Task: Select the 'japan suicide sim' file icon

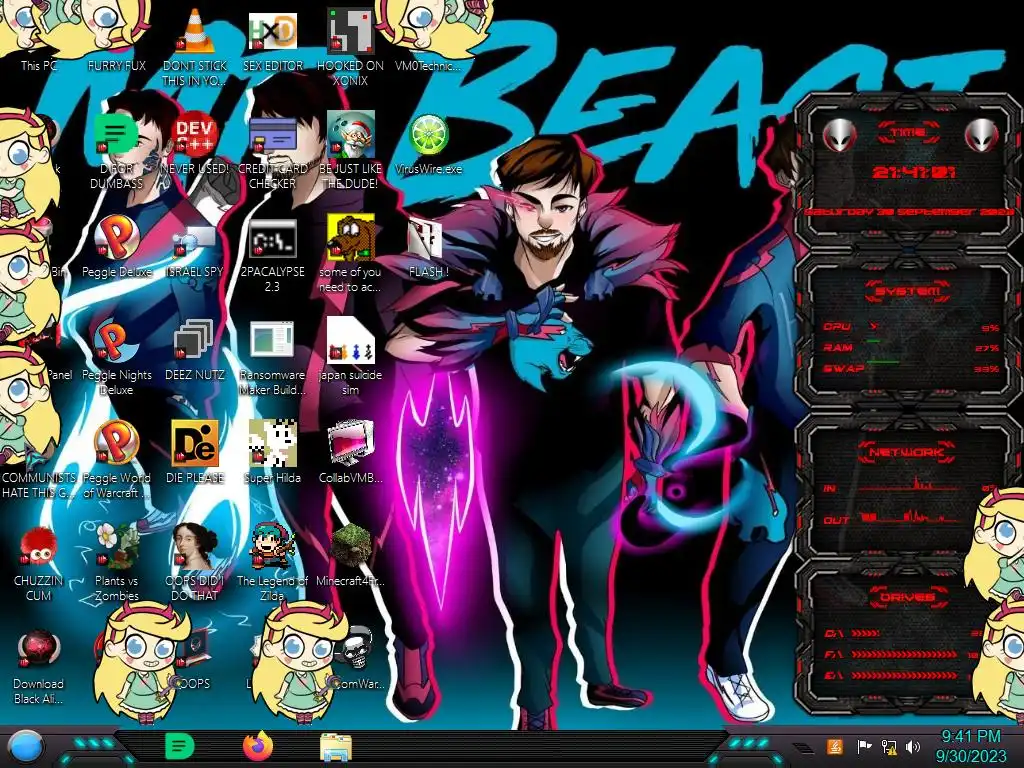Action: (350, 340)
